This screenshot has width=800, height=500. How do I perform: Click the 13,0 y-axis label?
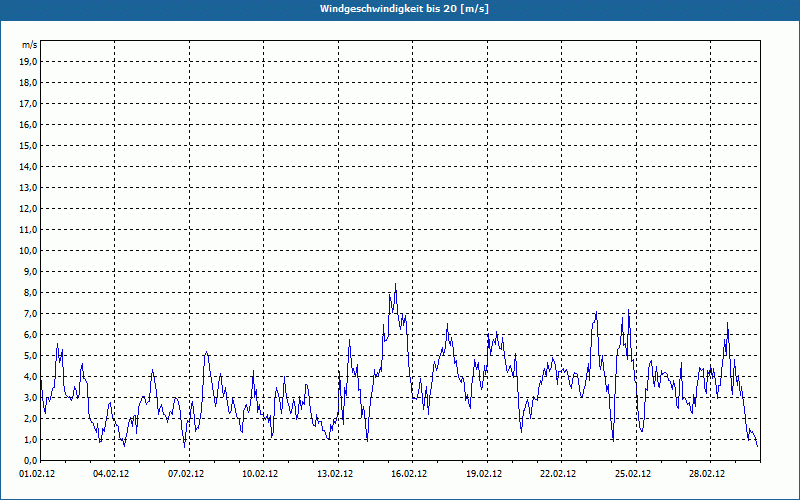click(28, 188)
